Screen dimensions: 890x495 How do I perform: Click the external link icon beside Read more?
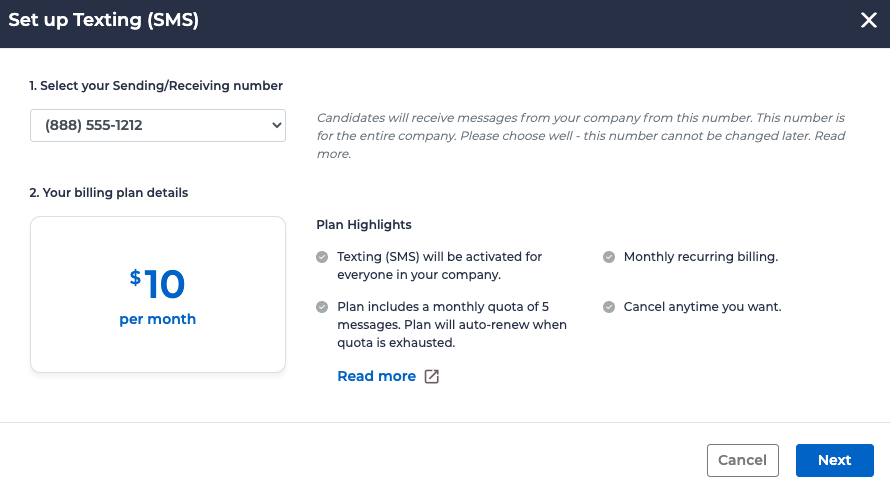[432, 377]
